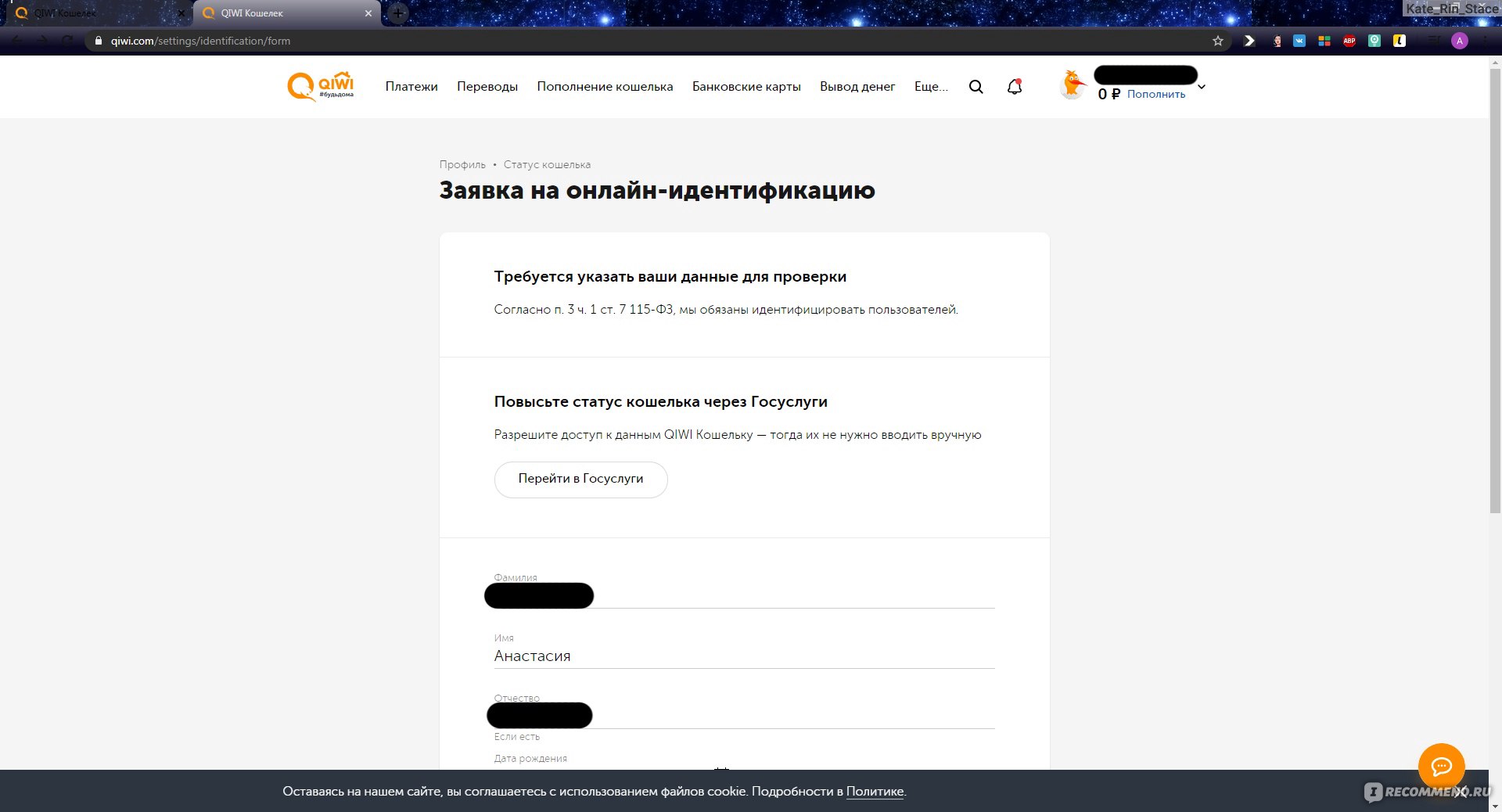Screen dimensions: 1502x812
Task: Close the active QIWI Кошелек tab
Action: [x=368, y=13]
